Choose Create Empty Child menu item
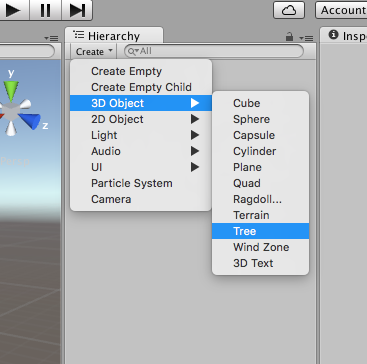Viewport: 367px width, 364px height. 141,87
